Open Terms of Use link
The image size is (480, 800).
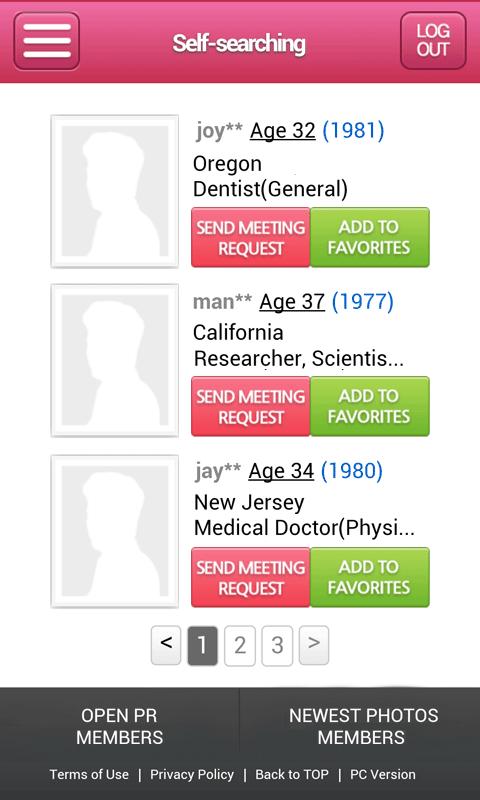click(89, 774)
